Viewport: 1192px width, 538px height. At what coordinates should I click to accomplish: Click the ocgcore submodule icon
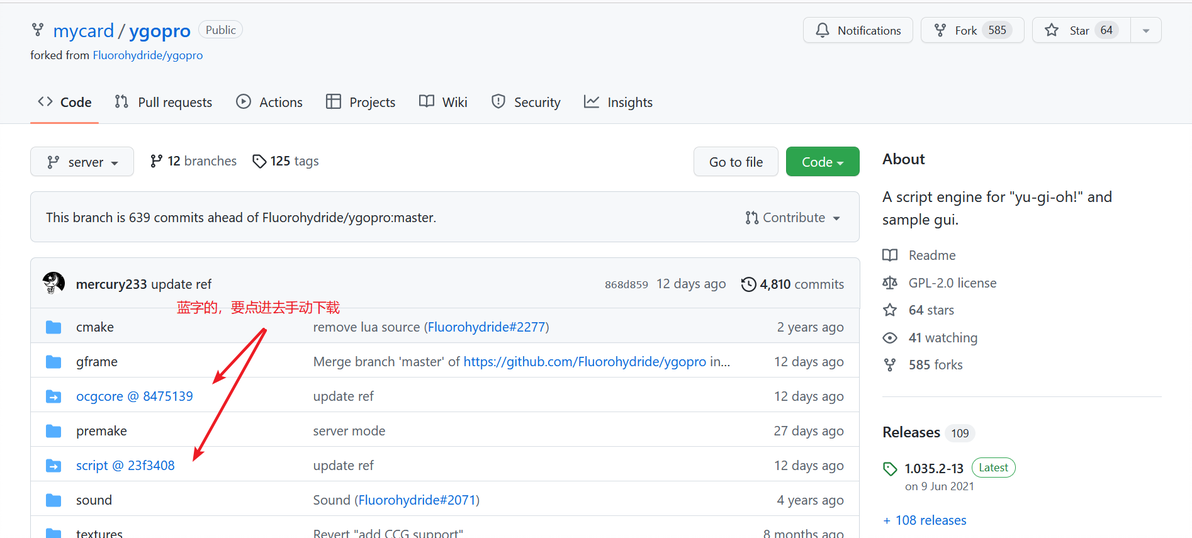tap(54, 397)
